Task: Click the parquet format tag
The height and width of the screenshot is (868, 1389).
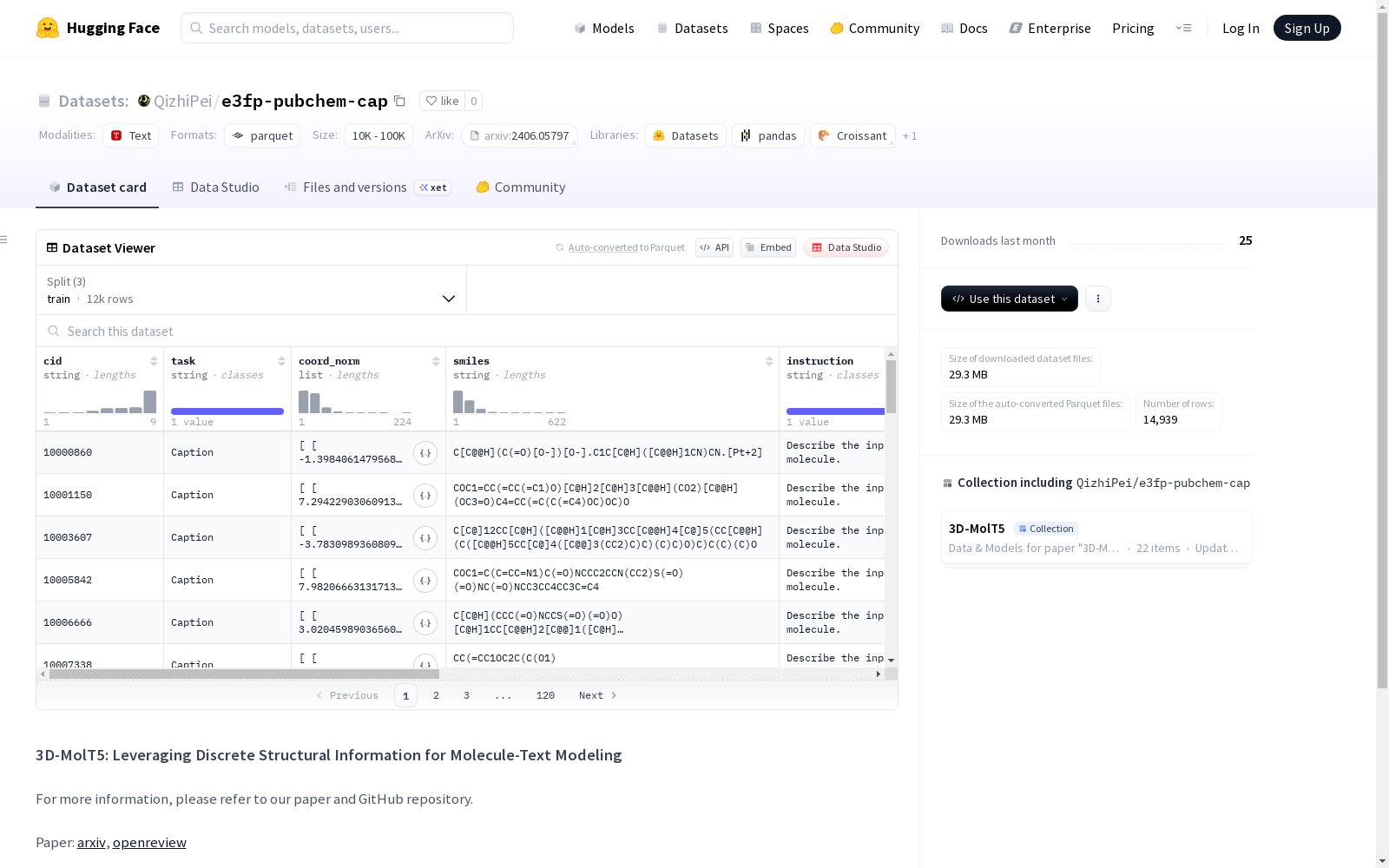Action: click(x=262, y=135)
